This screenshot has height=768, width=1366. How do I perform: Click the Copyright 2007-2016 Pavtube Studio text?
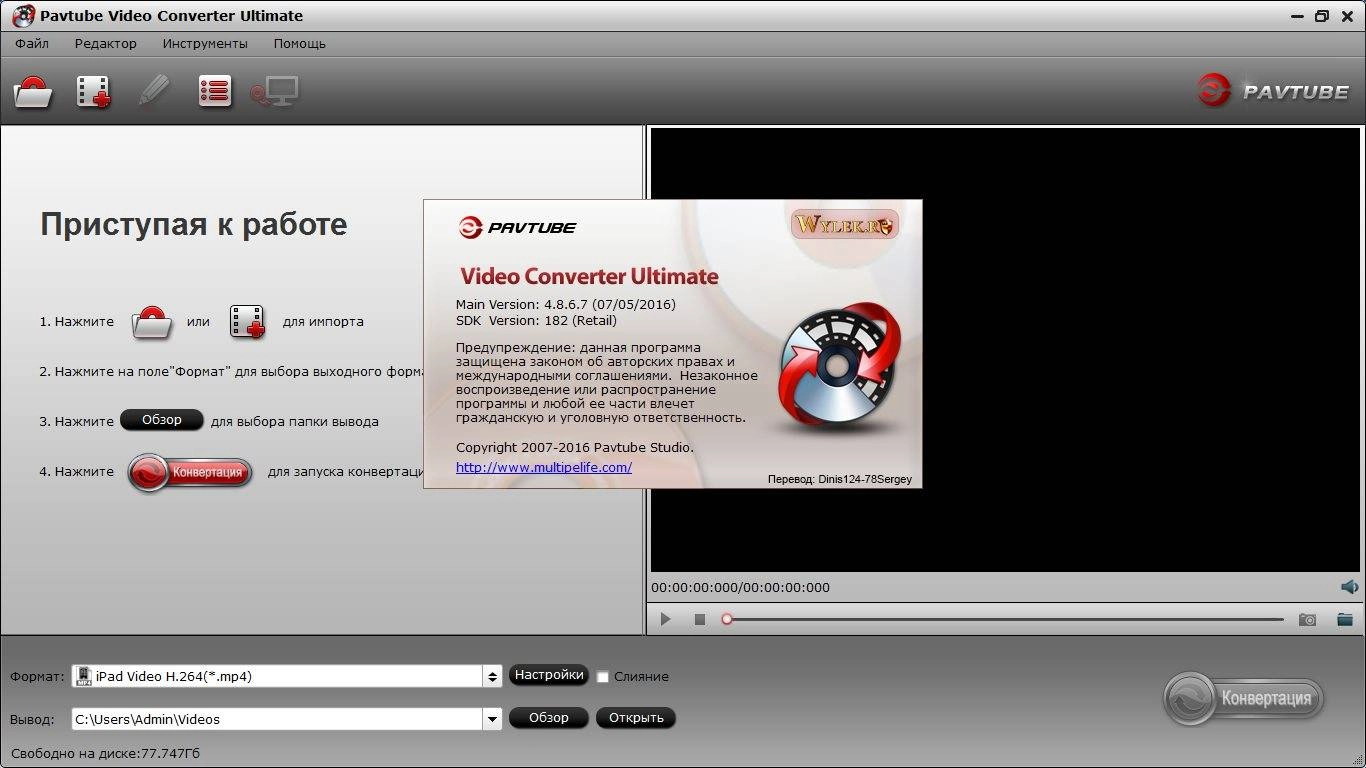[575, 447]
